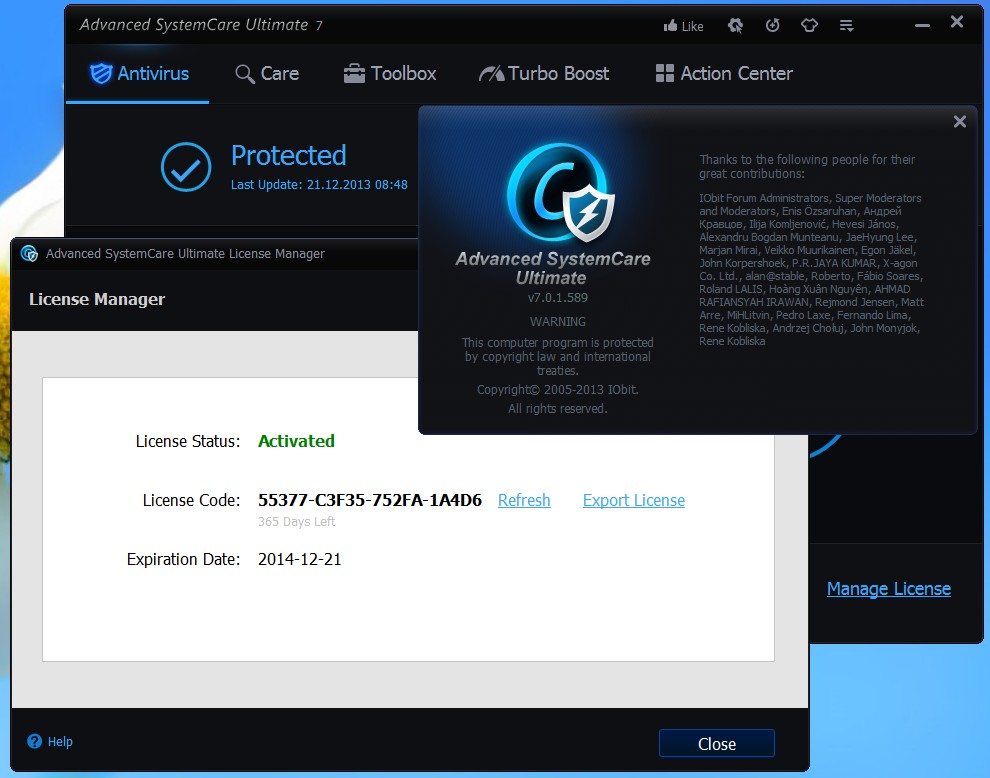Screen dimensions: 990x778
Task: Open the Toolbox tab
Action: [390, 73]
